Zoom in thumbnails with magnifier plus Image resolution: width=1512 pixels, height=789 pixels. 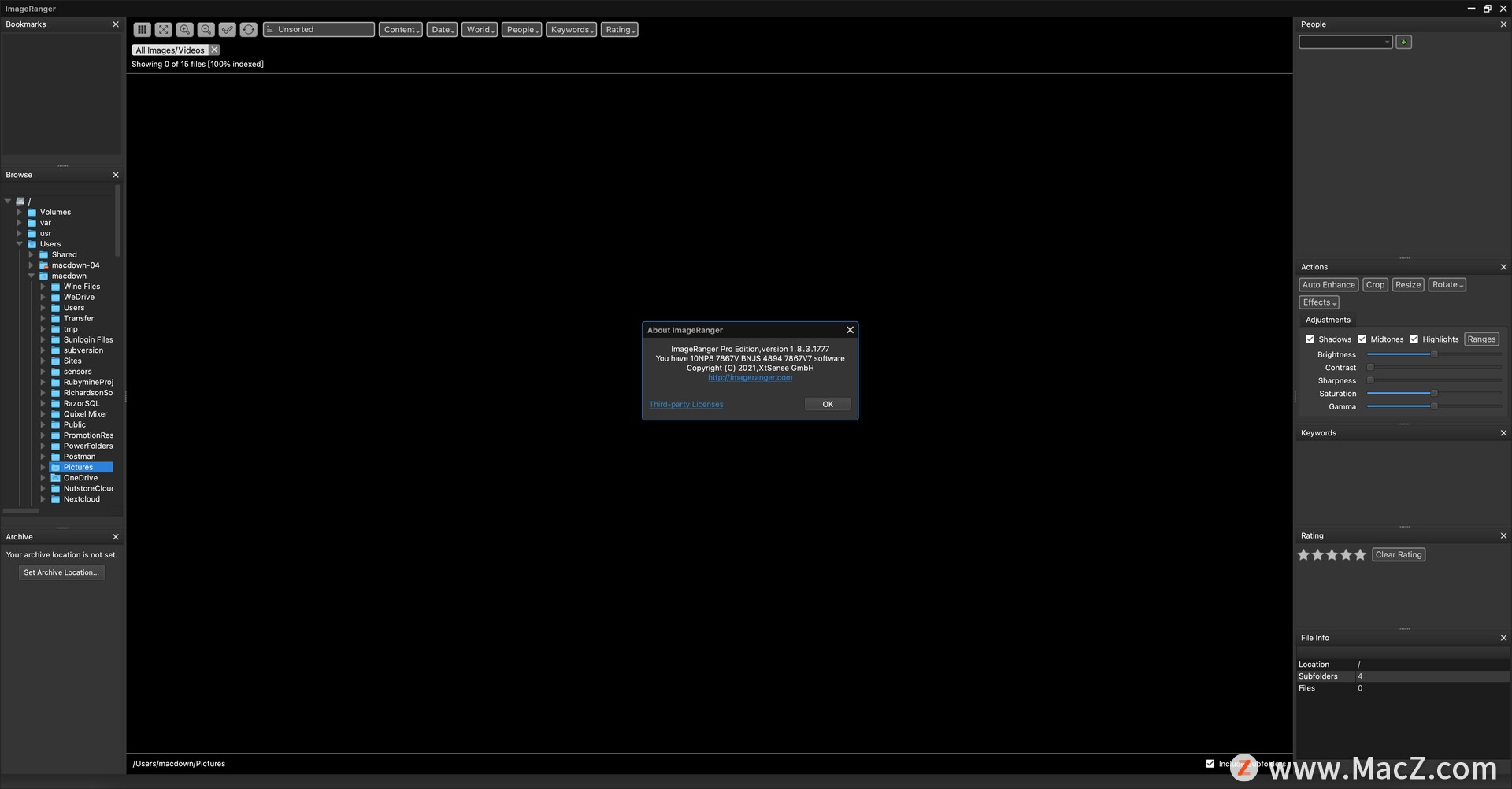pos(184,30)
